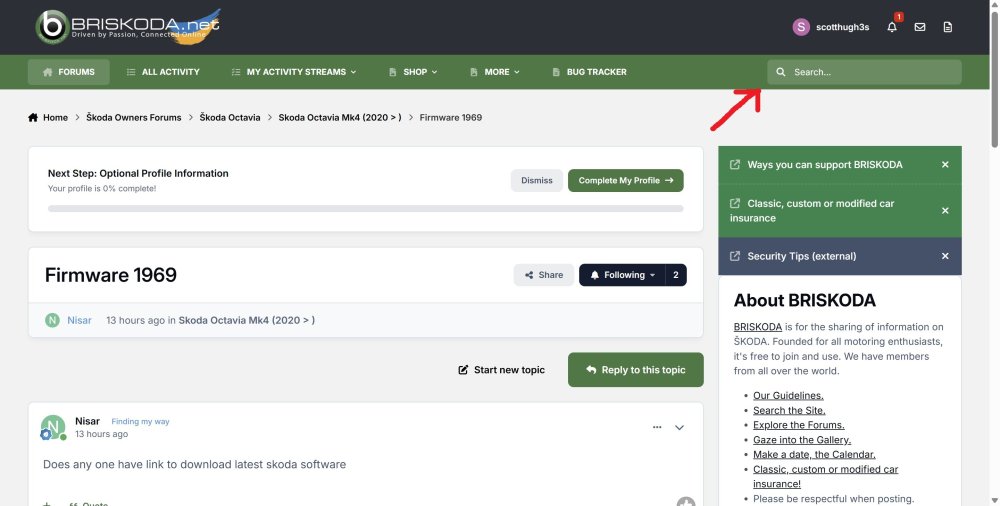1000x506 pixels.
Task: Share the Firmware 1969 topic
Action: pos(544,275)
